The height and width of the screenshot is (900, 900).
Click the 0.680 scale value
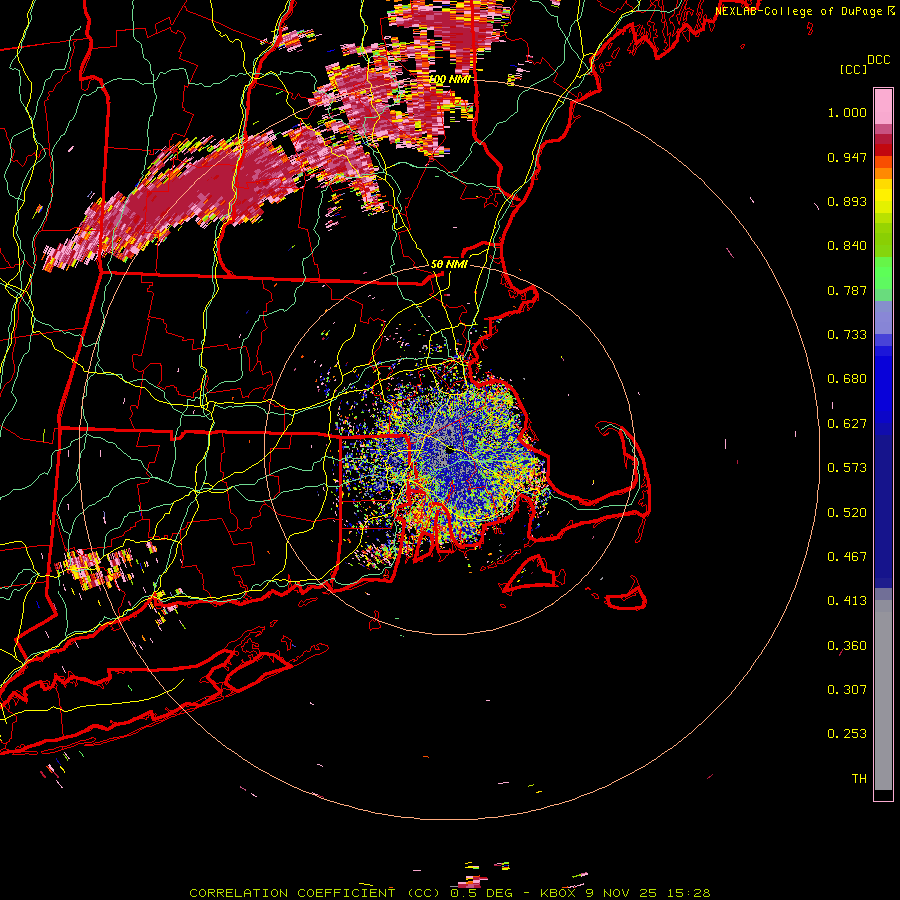point(847,379)
